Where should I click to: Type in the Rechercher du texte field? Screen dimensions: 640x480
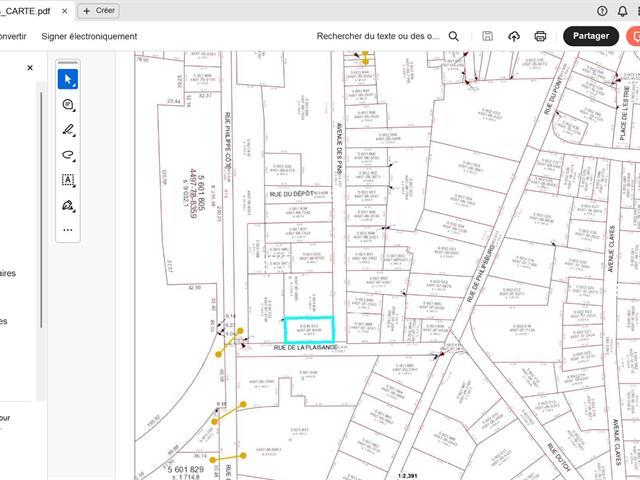378,36
